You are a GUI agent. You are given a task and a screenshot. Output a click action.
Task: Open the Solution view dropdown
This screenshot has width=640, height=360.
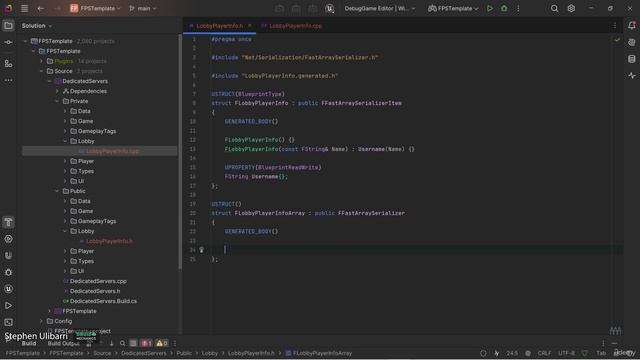click(37, 26)
